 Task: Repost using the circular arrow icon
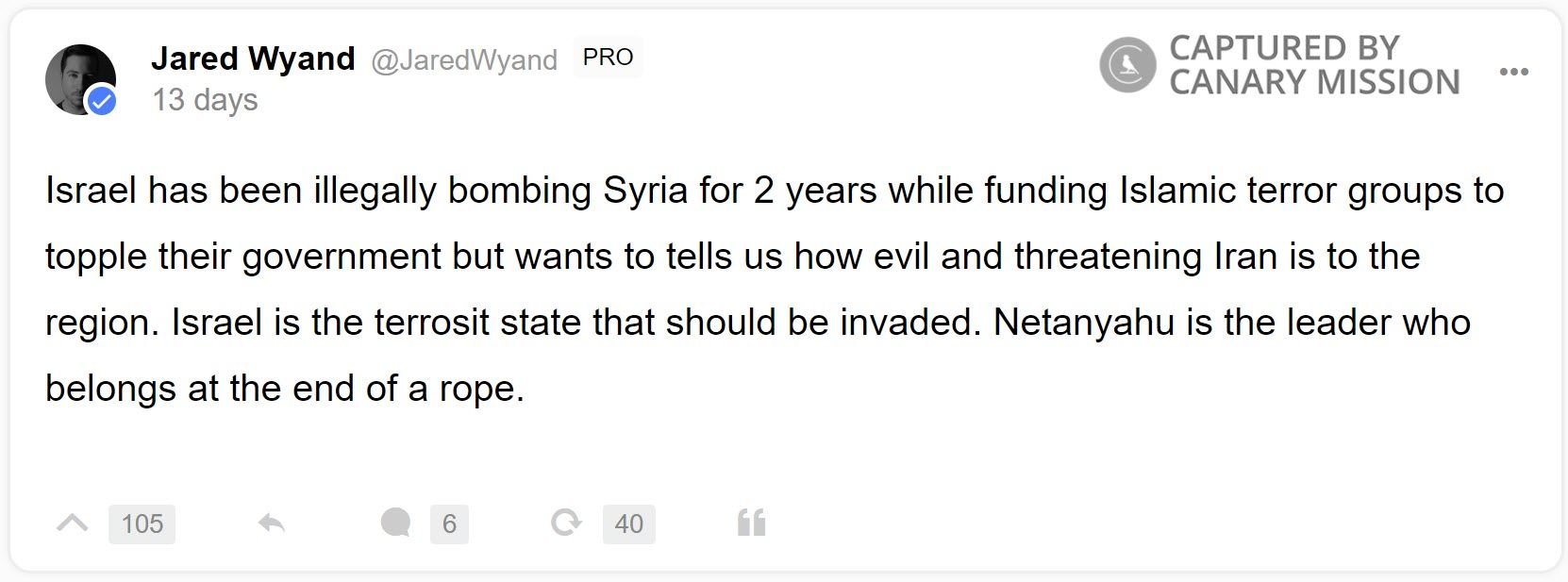point(566,523)
